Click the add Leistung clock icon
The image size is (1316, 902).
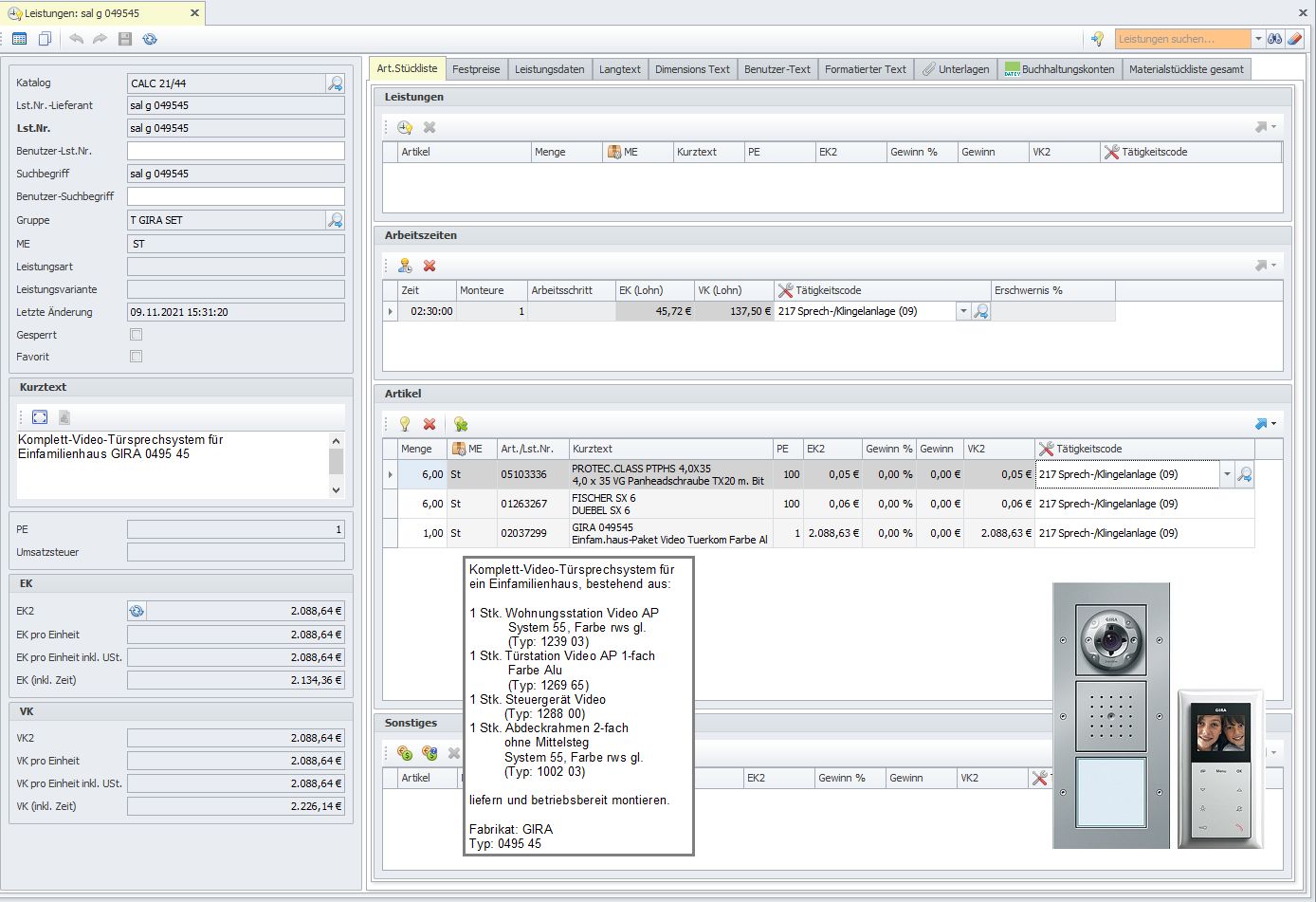pos(405,127)
